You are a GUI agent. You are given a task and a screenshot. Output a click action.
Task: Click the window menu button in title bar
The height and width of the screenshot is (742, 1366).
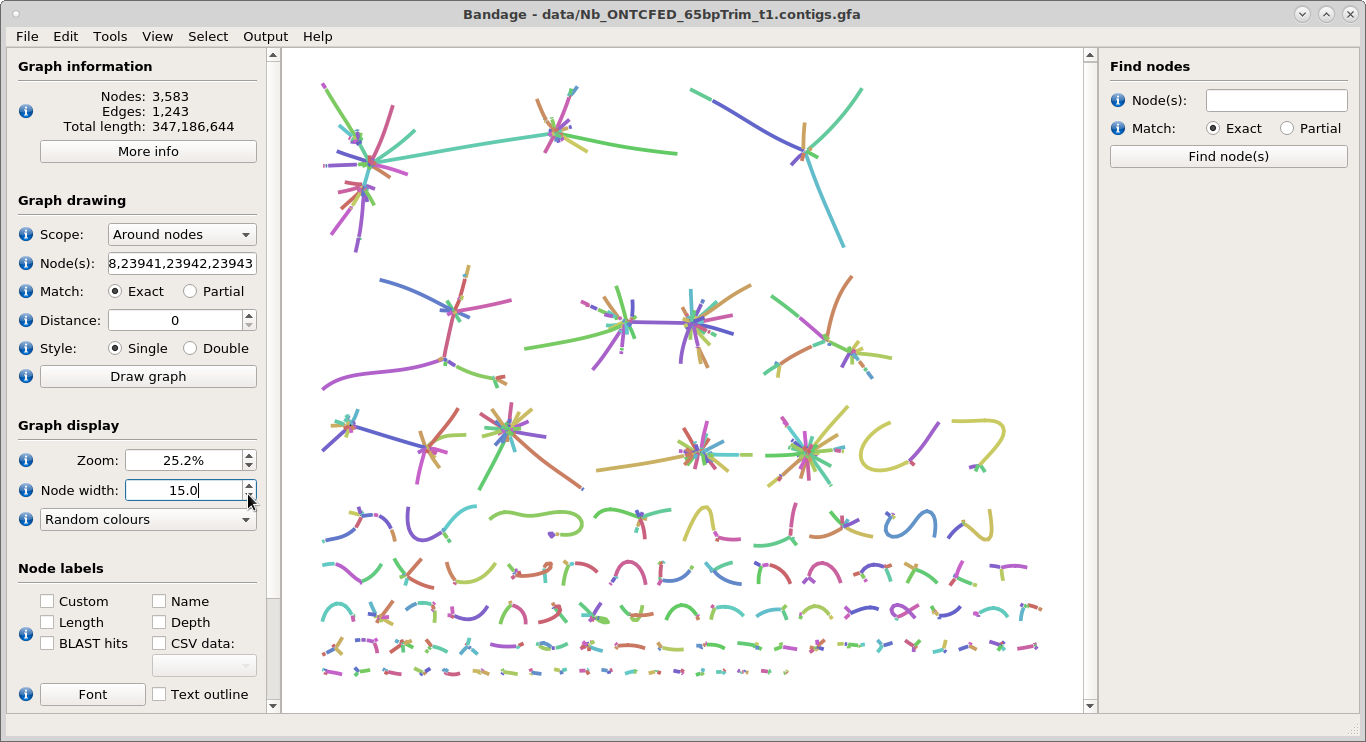pyautogui.click(x=15, y=14)
